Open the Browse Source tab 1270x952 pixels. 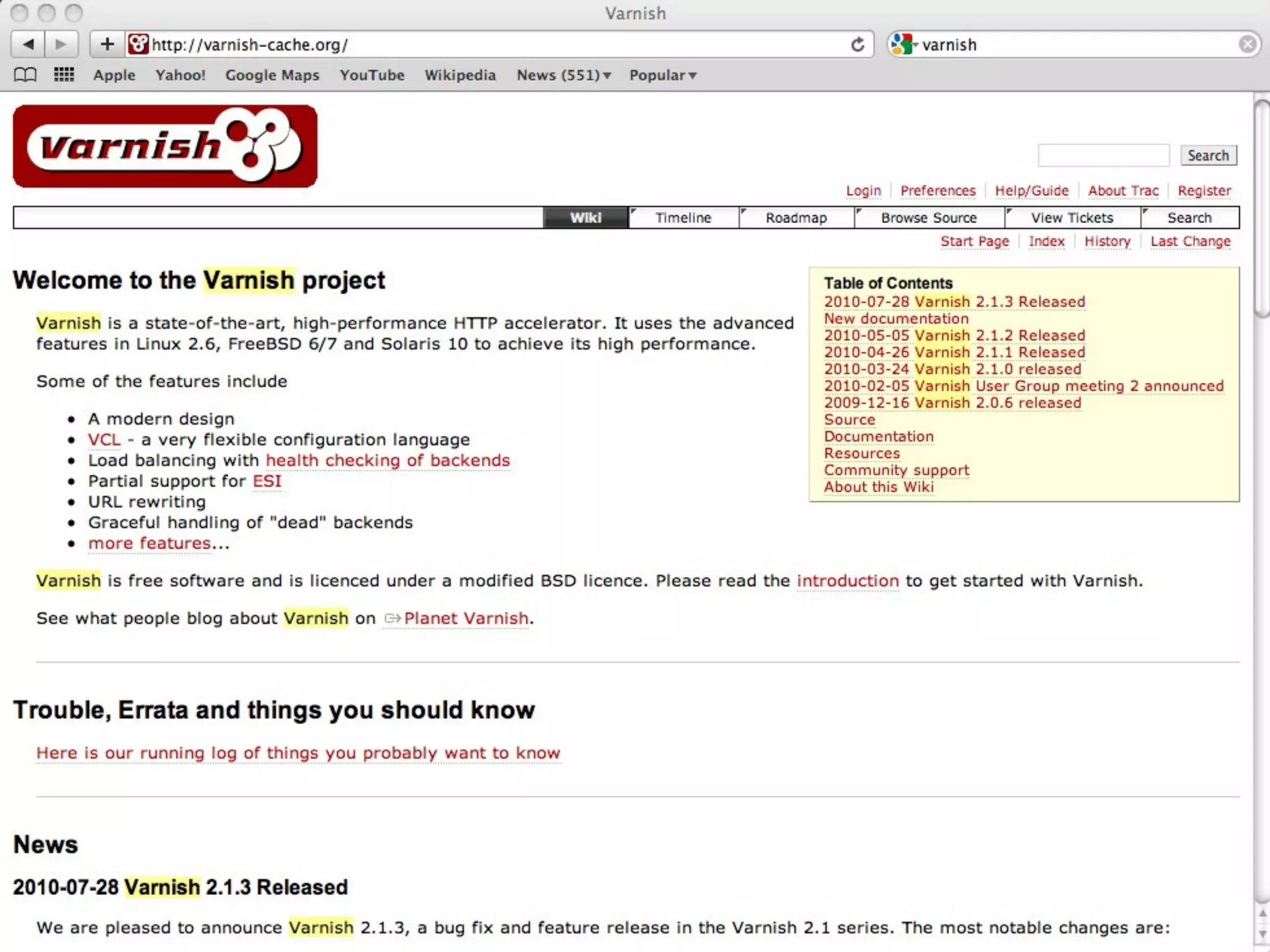pos(928,218)
